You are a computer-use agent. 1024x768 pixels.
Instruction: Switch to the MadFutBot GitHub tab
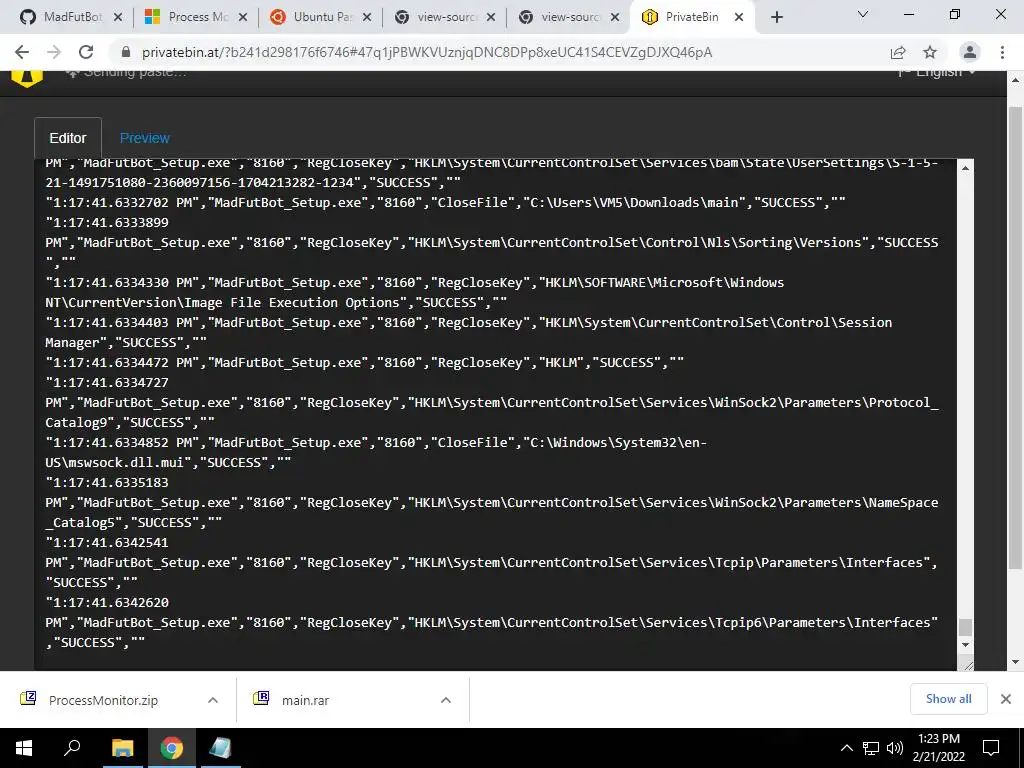click(x=62, y=17)
